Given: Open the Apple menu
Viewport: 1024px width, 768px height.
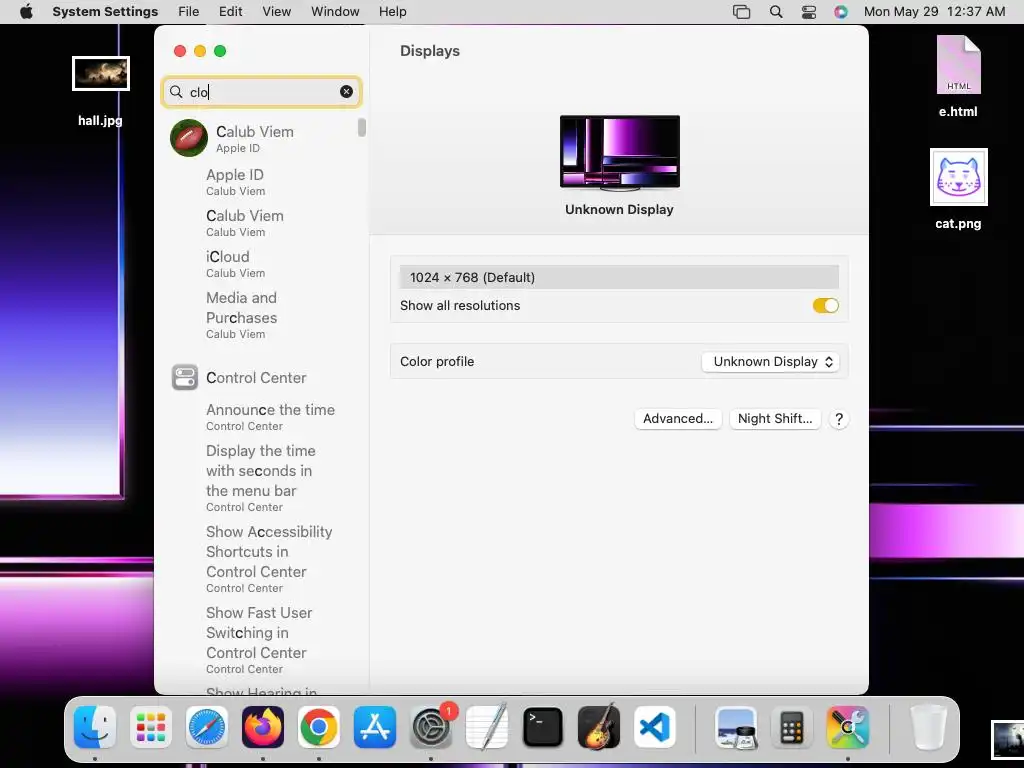Looking at the screenshot, I should 26,12.
